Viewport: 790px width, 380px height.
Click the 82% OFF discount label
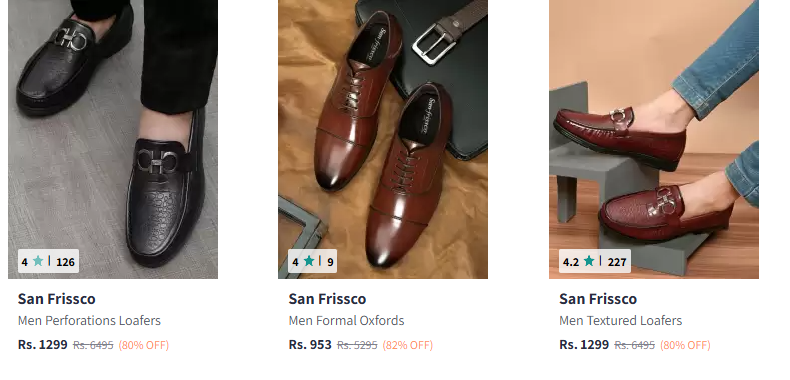408,345
